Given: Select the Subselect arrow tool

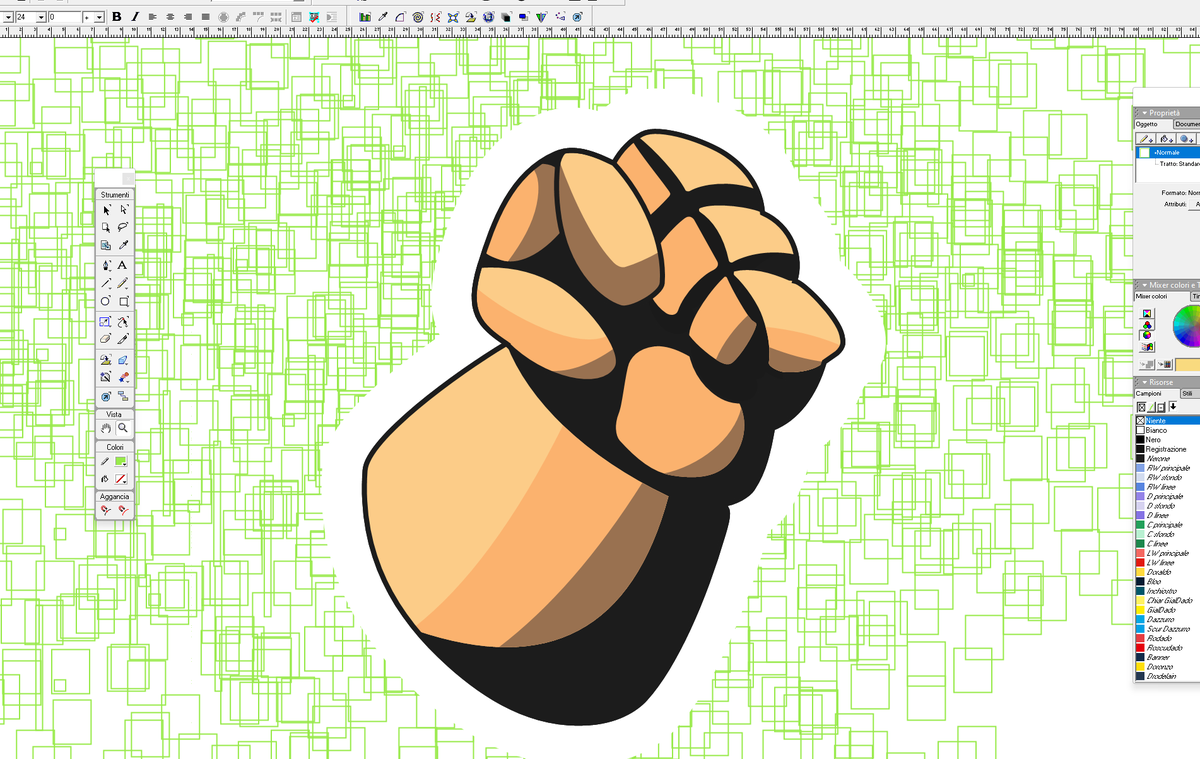Looking at the screenshot, I should [x=123, y=210].
